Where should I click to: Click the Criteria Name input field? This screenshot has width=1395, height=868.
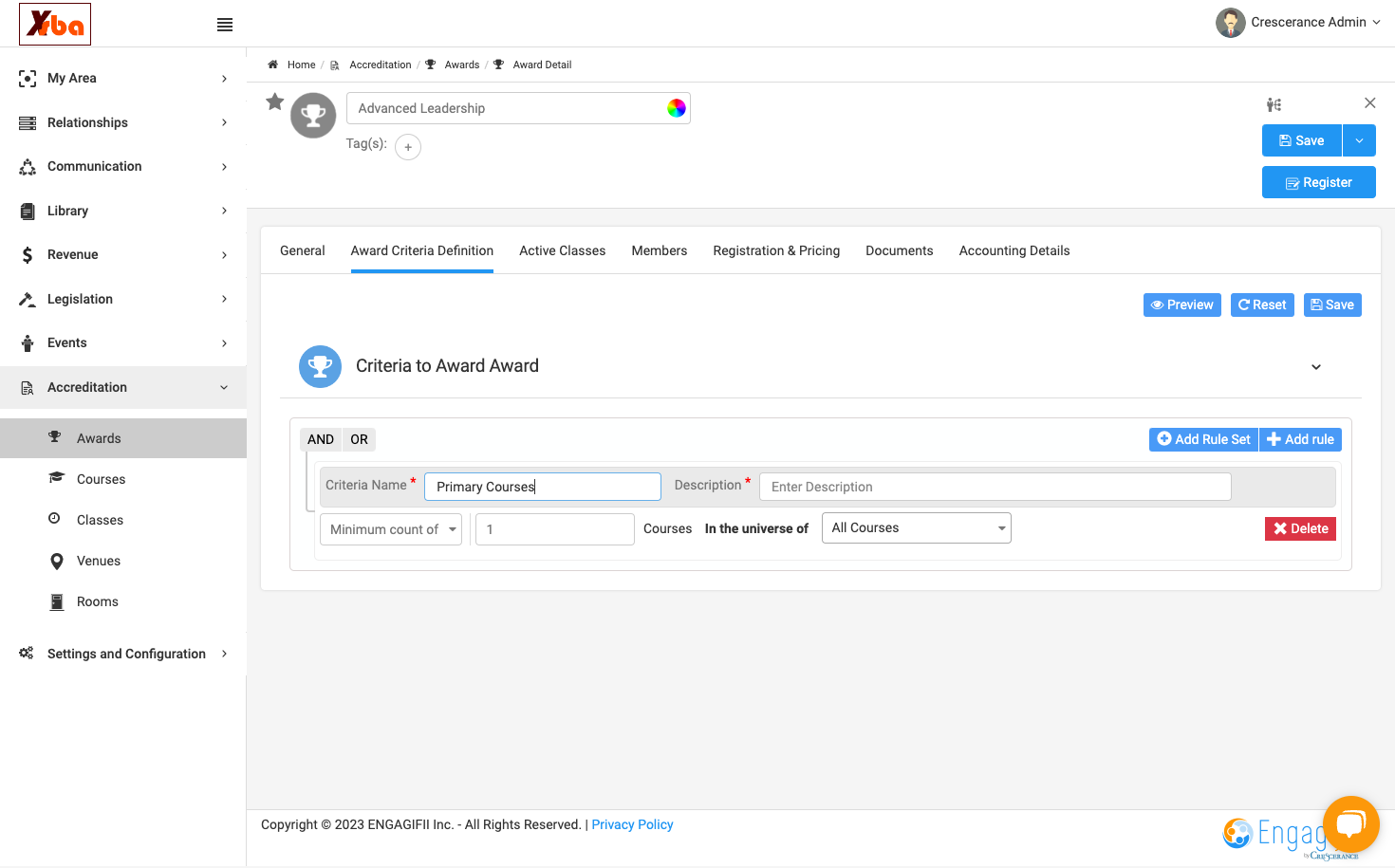[x=543, y=487]
